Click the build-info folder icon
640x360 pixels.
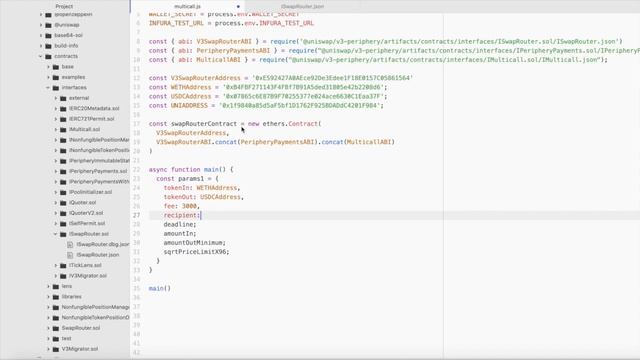point(49,46)
